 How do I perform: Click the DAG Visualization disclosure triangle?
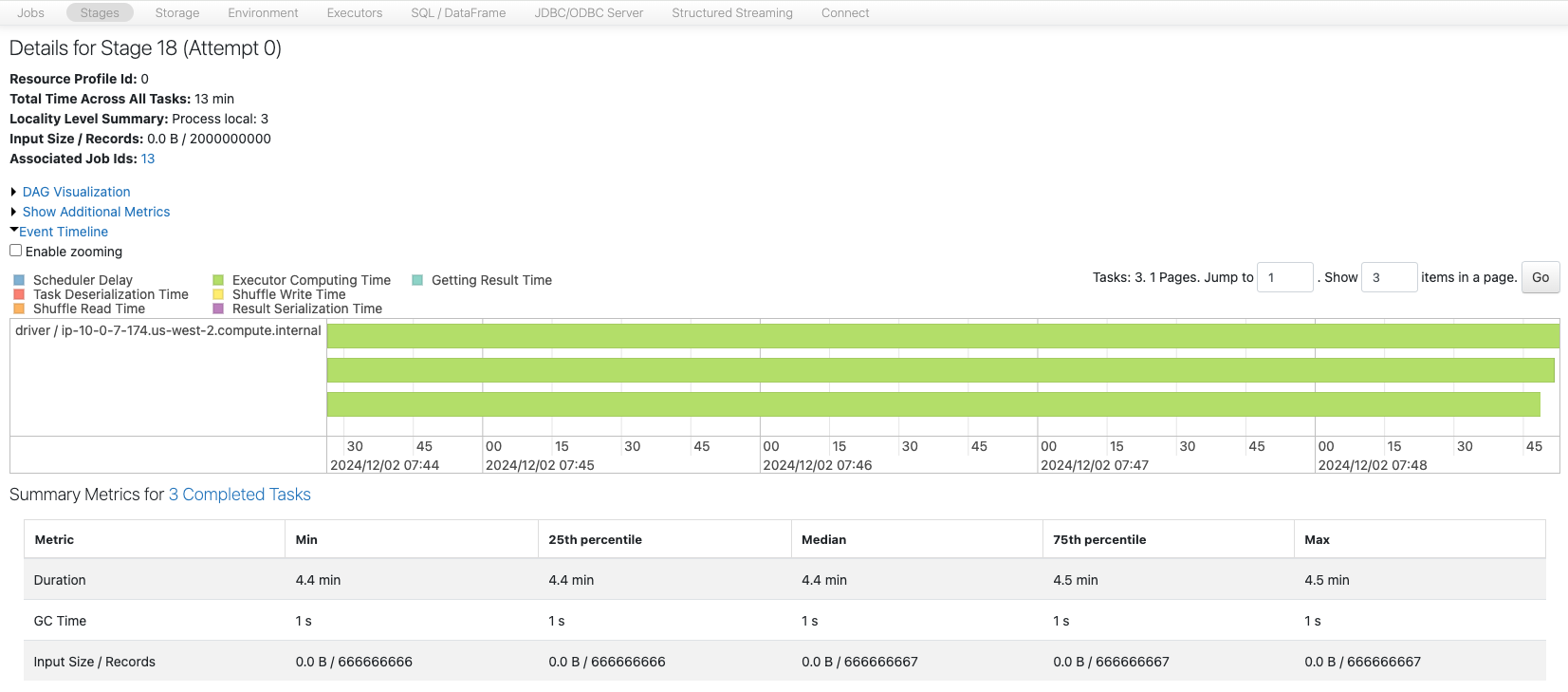(14, 192)
